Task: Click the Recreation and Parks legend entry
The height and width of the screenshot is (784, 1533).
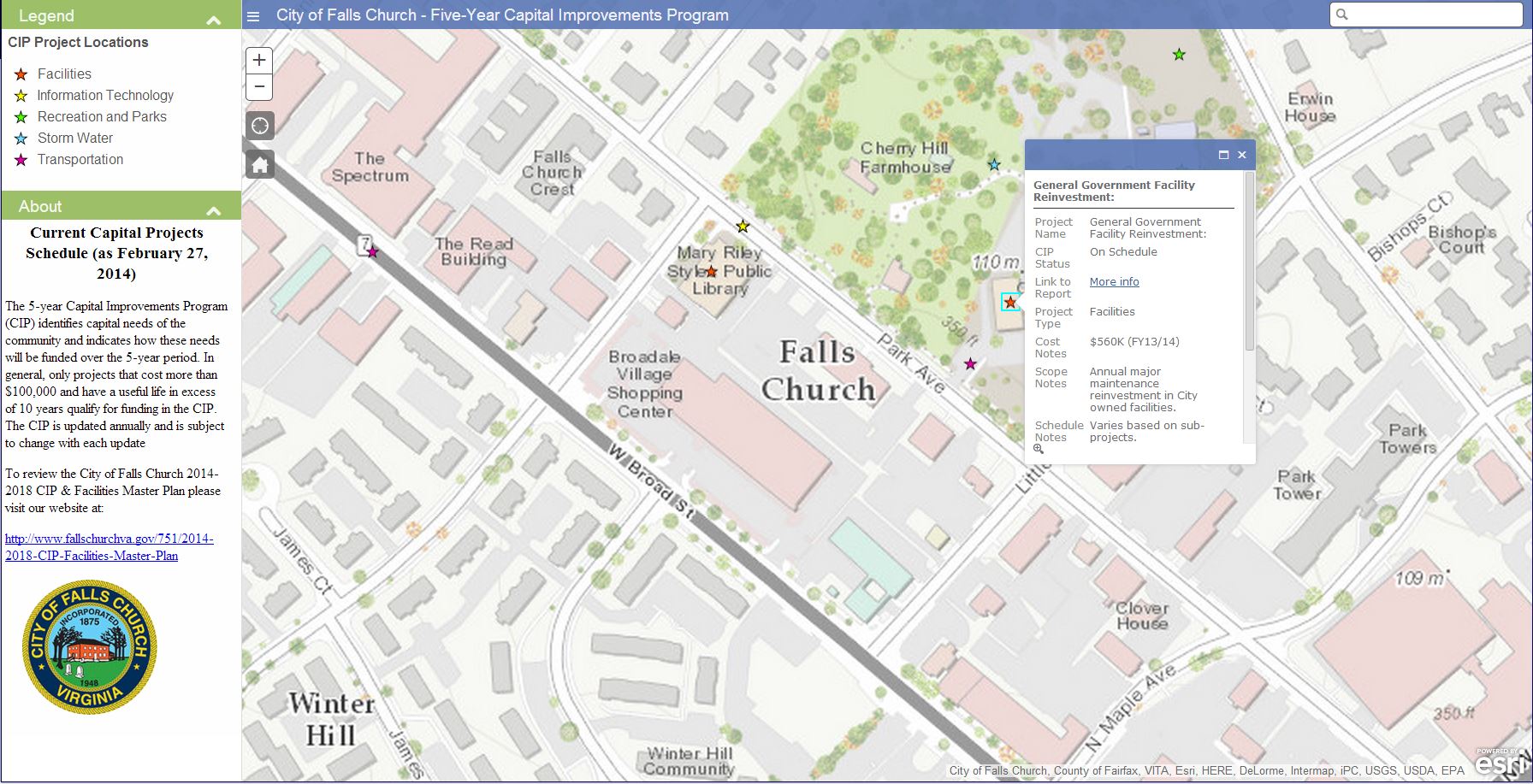Action: pos(102,117)
